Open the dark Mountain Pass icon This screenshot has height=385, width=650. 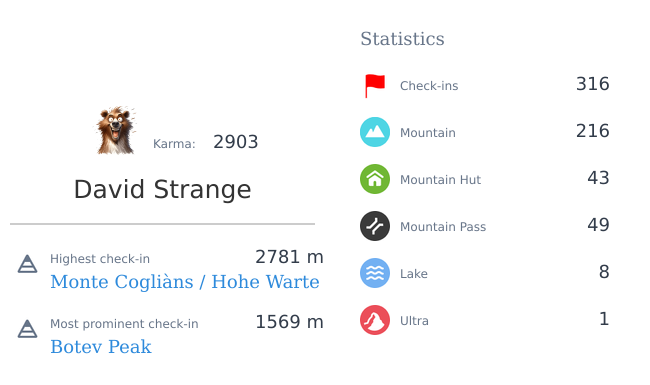[375, 226]
